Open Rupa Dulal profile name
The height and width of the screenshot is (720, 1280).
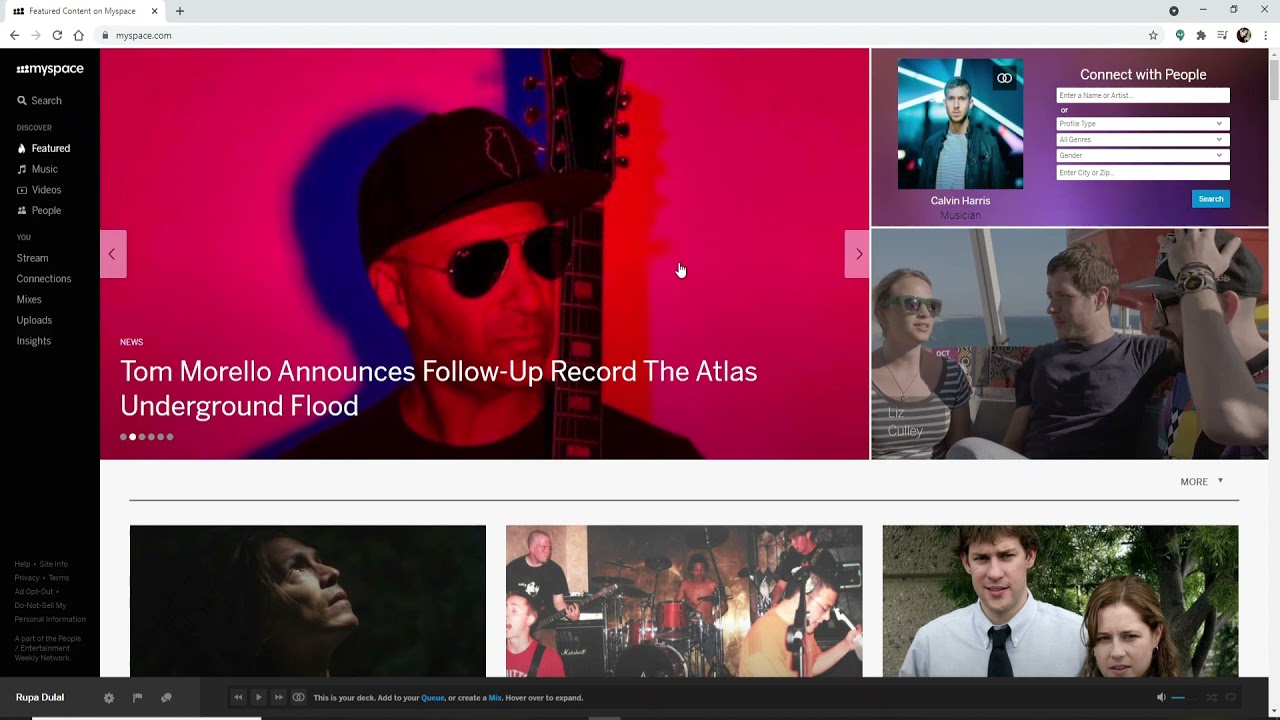(x=40, y=698)
